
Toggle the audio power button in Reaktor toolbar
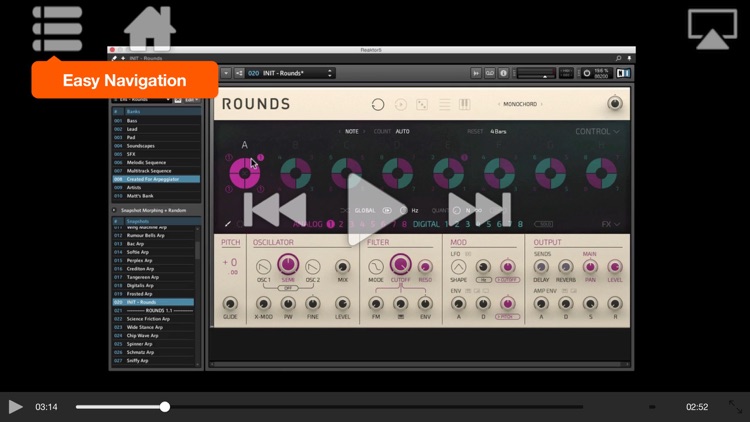coord(586,73)
